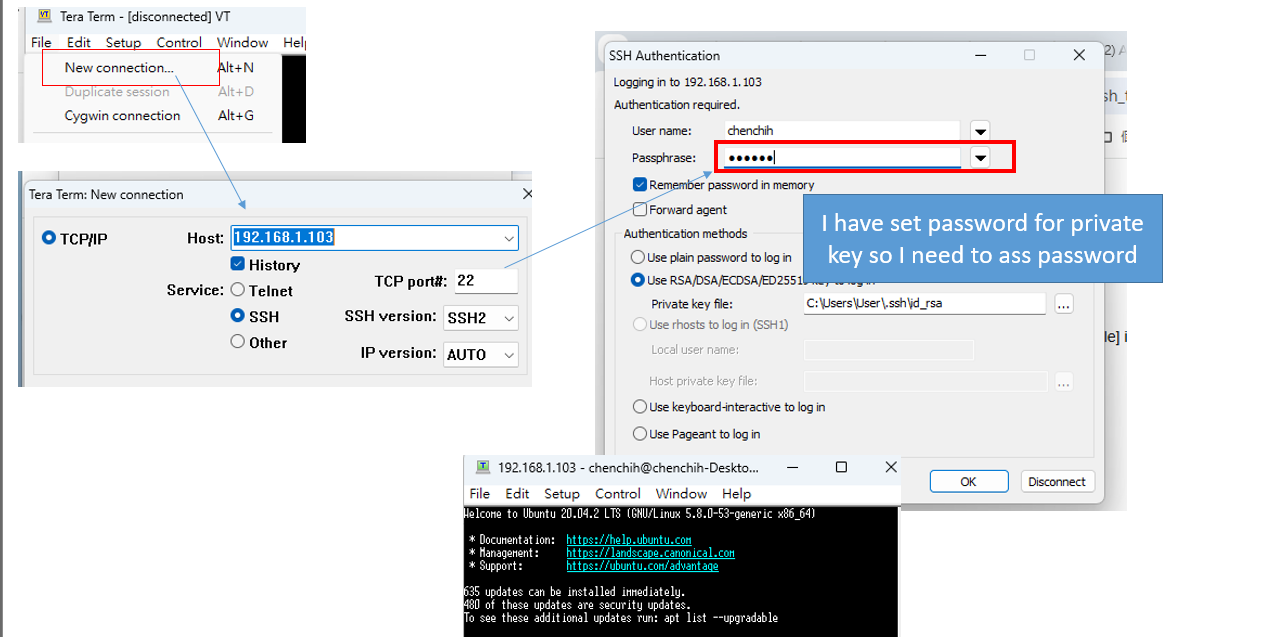Open File menu in the disconnected Tera Term window
1278x637 pixels.
point(41,42)
